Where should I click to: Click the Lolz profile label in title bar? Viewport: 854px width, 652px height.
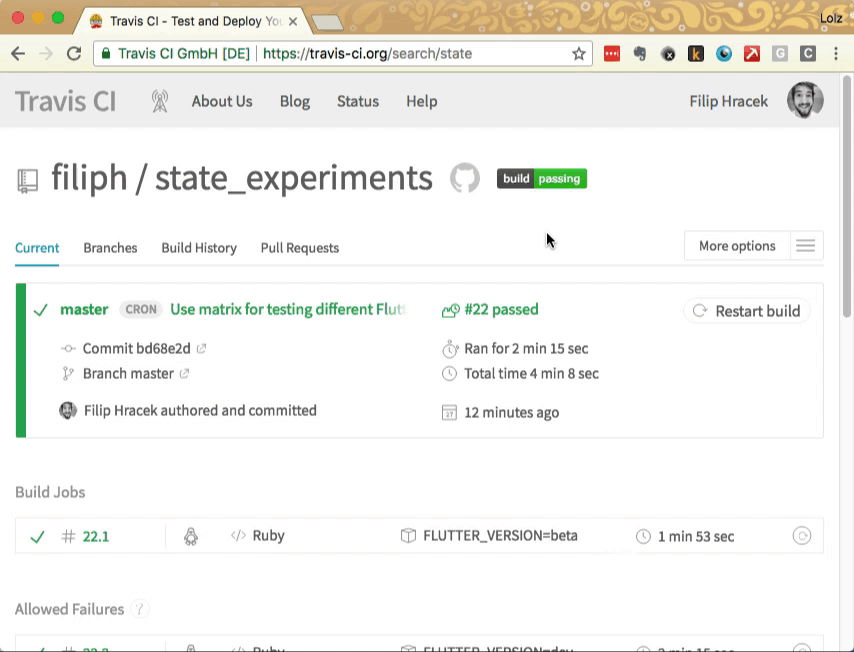click(x=831, y=18)
